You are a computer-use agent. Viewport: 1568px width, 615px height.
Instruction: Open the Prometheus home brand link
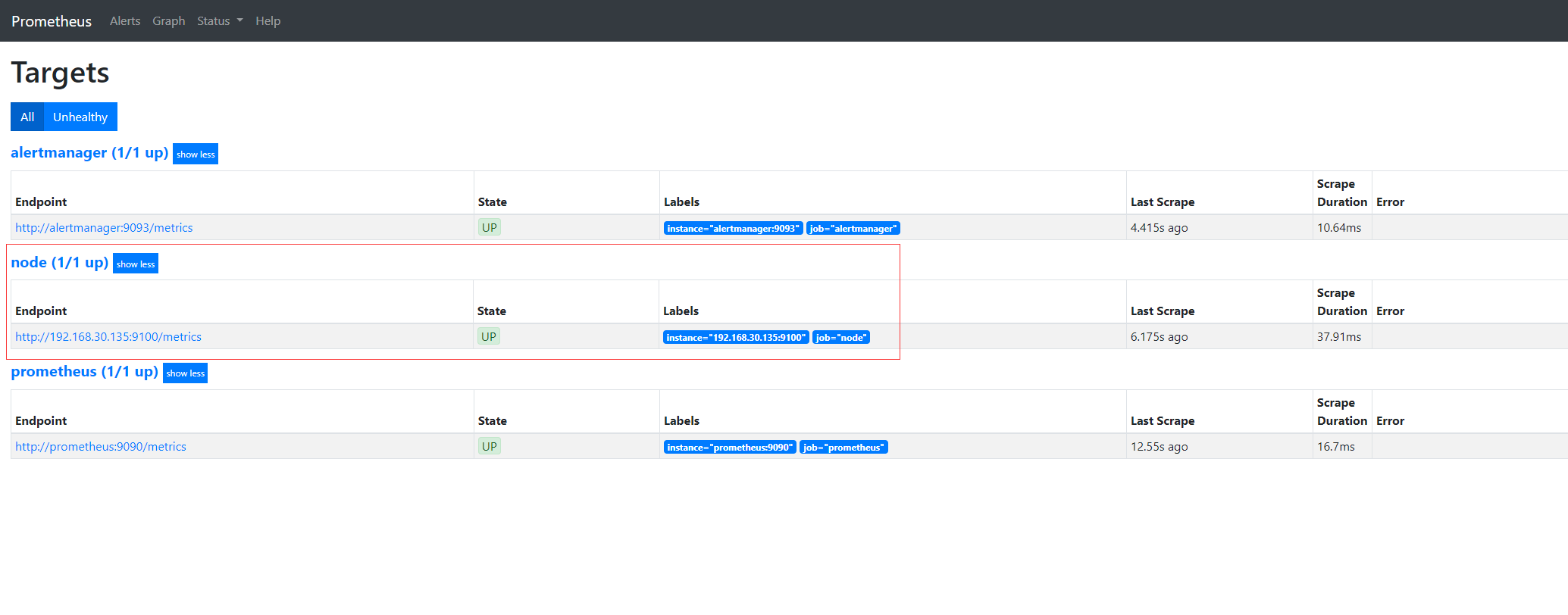coord(52,21)
